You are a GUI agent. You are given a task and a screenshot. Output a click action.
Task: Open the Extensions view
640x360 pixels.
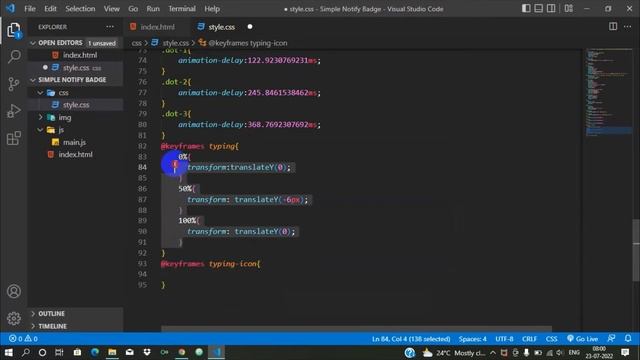(14, 138)
